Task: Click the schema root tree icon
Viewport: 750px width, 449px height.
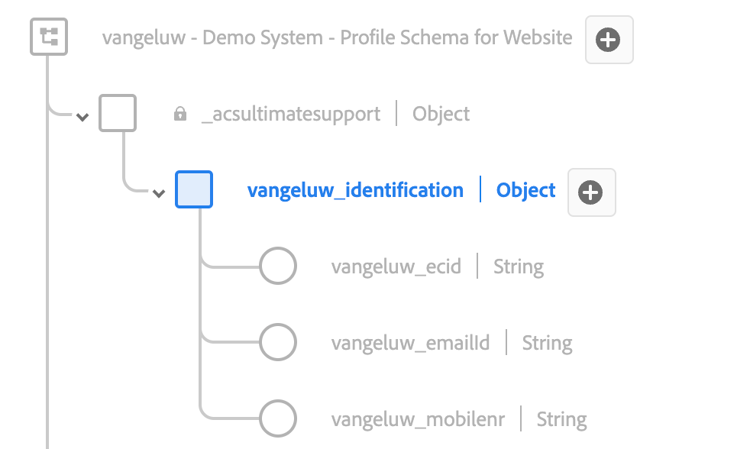Action: pos(48,38)
